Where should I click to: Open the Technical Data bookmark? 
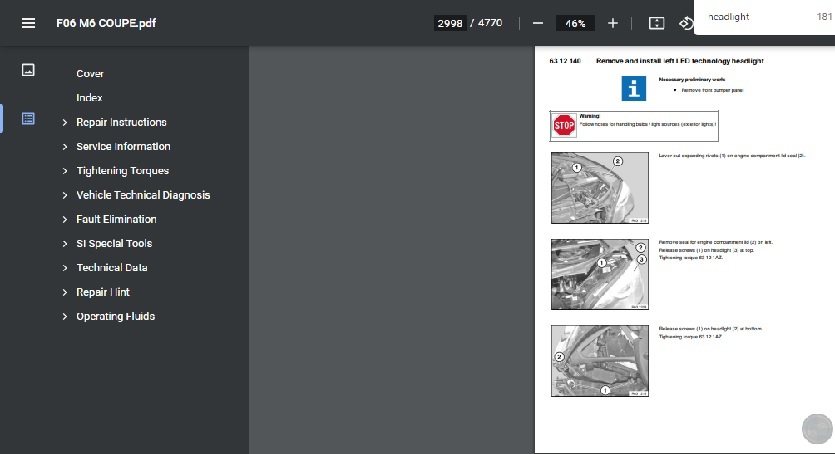tap(112, 268)
